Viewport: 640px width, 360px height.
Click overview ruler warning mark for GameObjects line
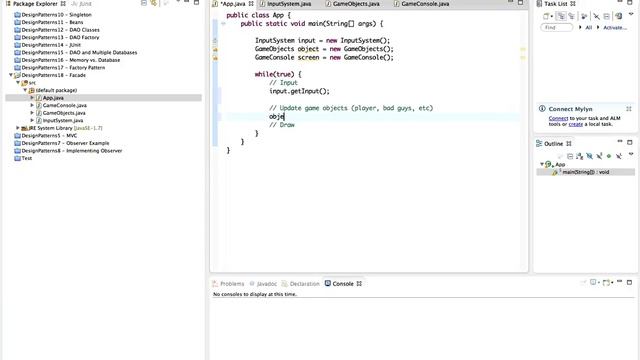coord(522,49)
